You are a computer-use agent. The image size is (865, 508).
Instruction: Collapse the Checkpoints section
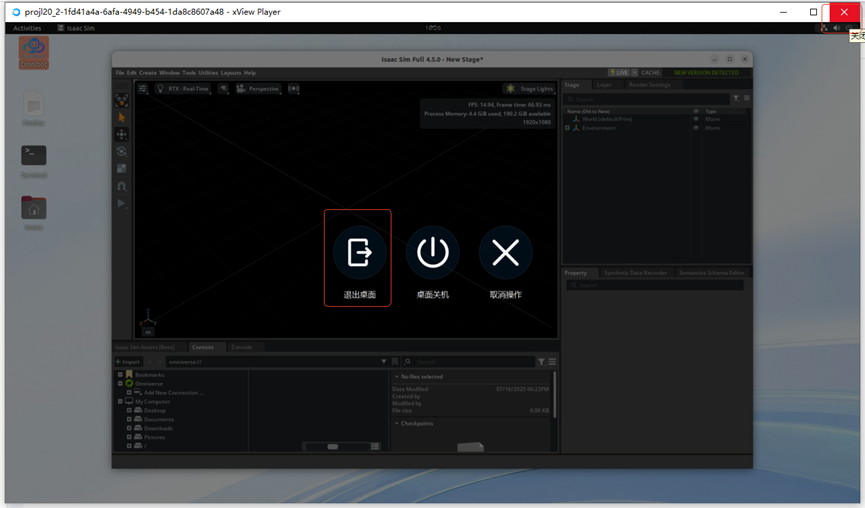(x=397, y=424)
